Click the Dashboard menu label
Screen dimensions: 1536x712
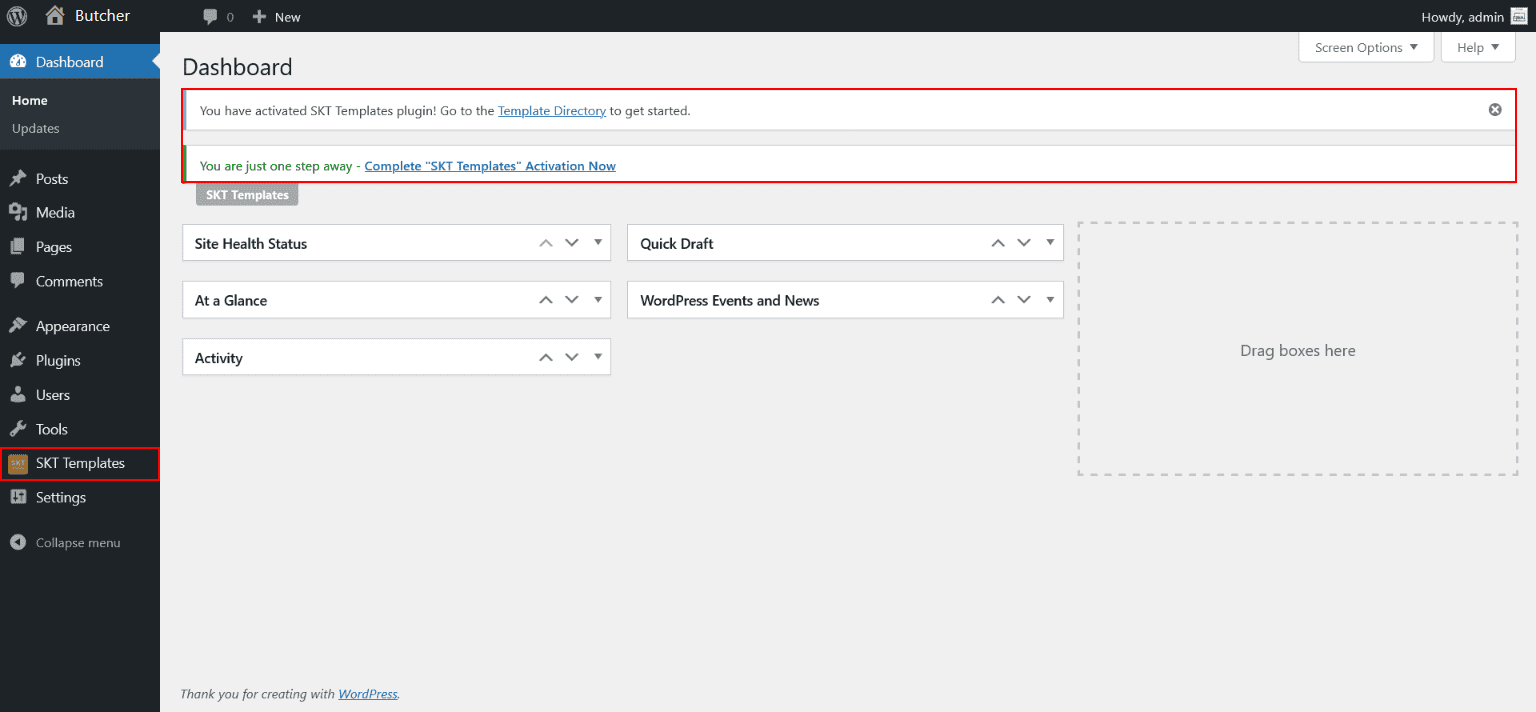(x=70, y=62)
